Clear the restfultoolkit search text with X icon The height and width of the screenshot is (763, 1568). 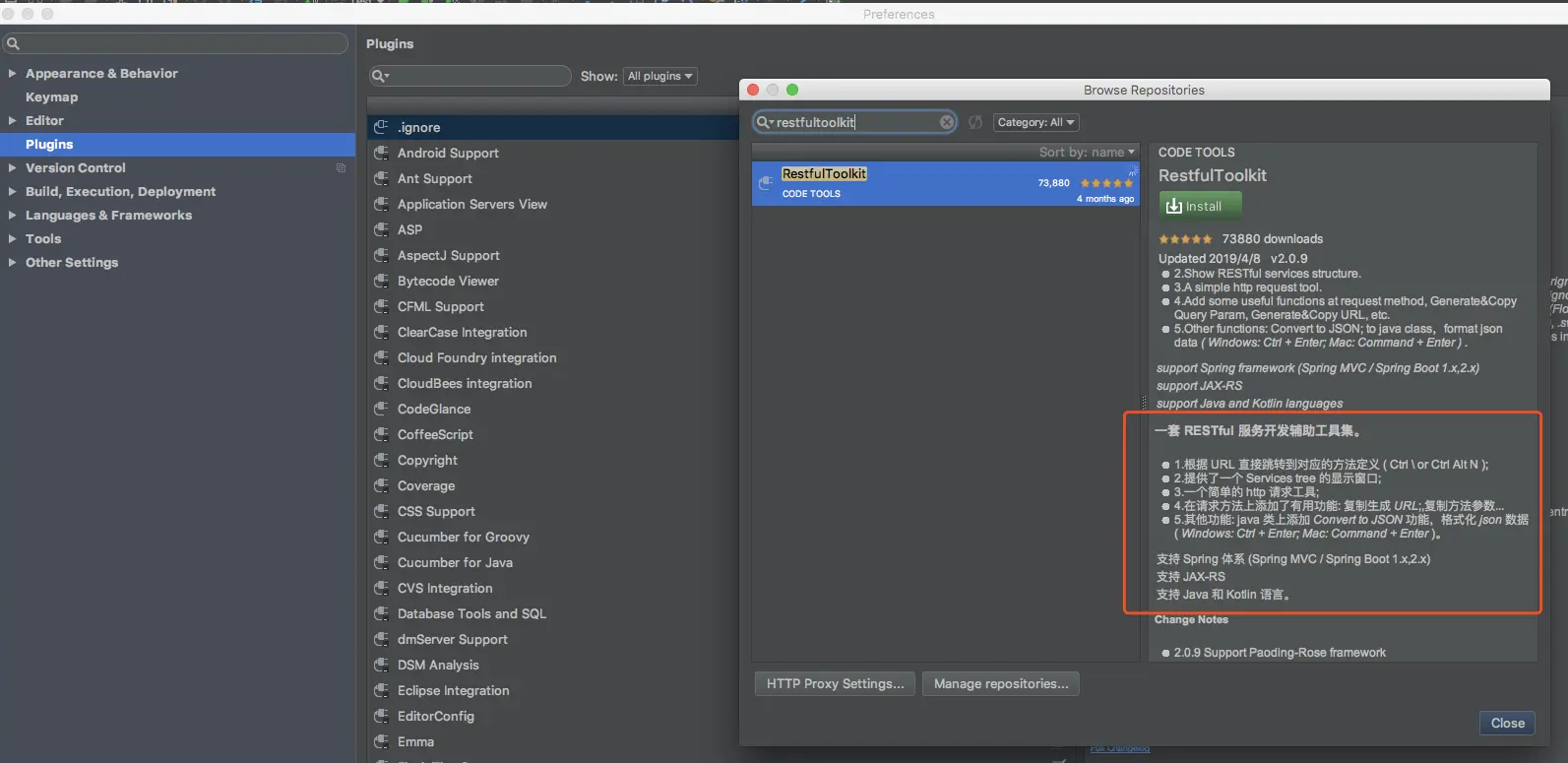click(x=946, y=122)
